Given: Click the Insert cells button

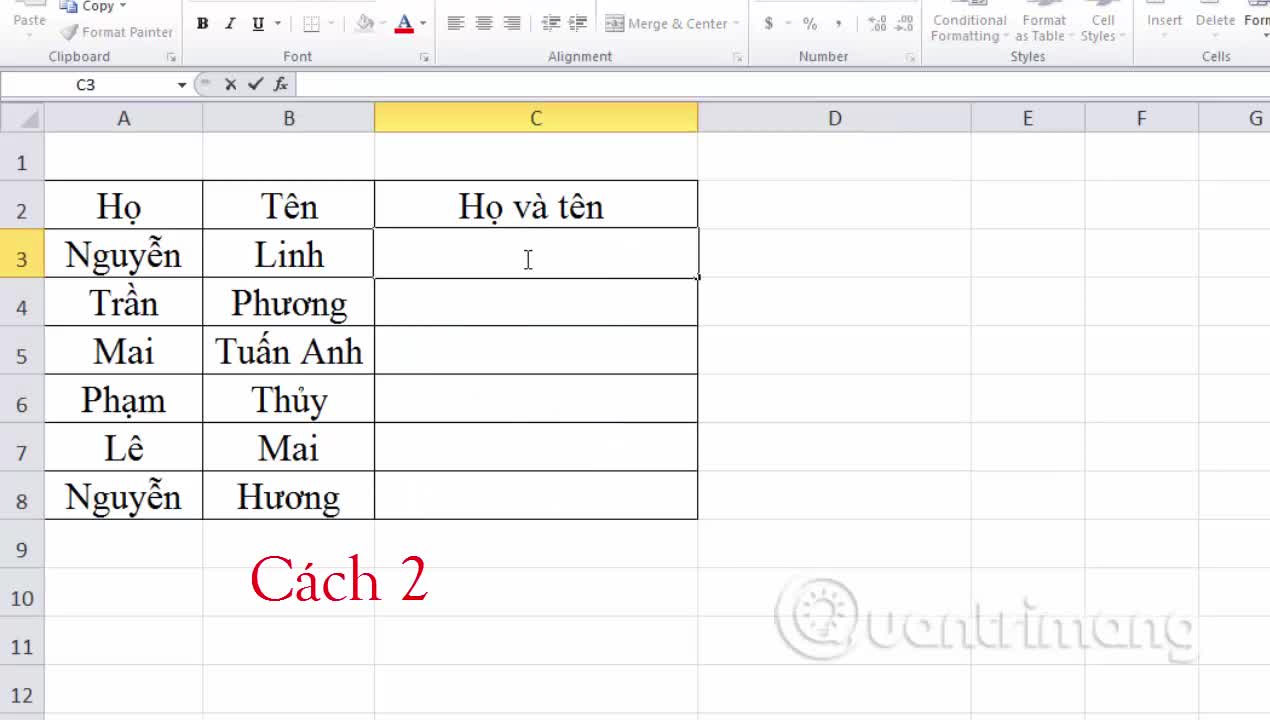Looking at the screenshot, I should pyautogui.click(x=1164, y=20).
